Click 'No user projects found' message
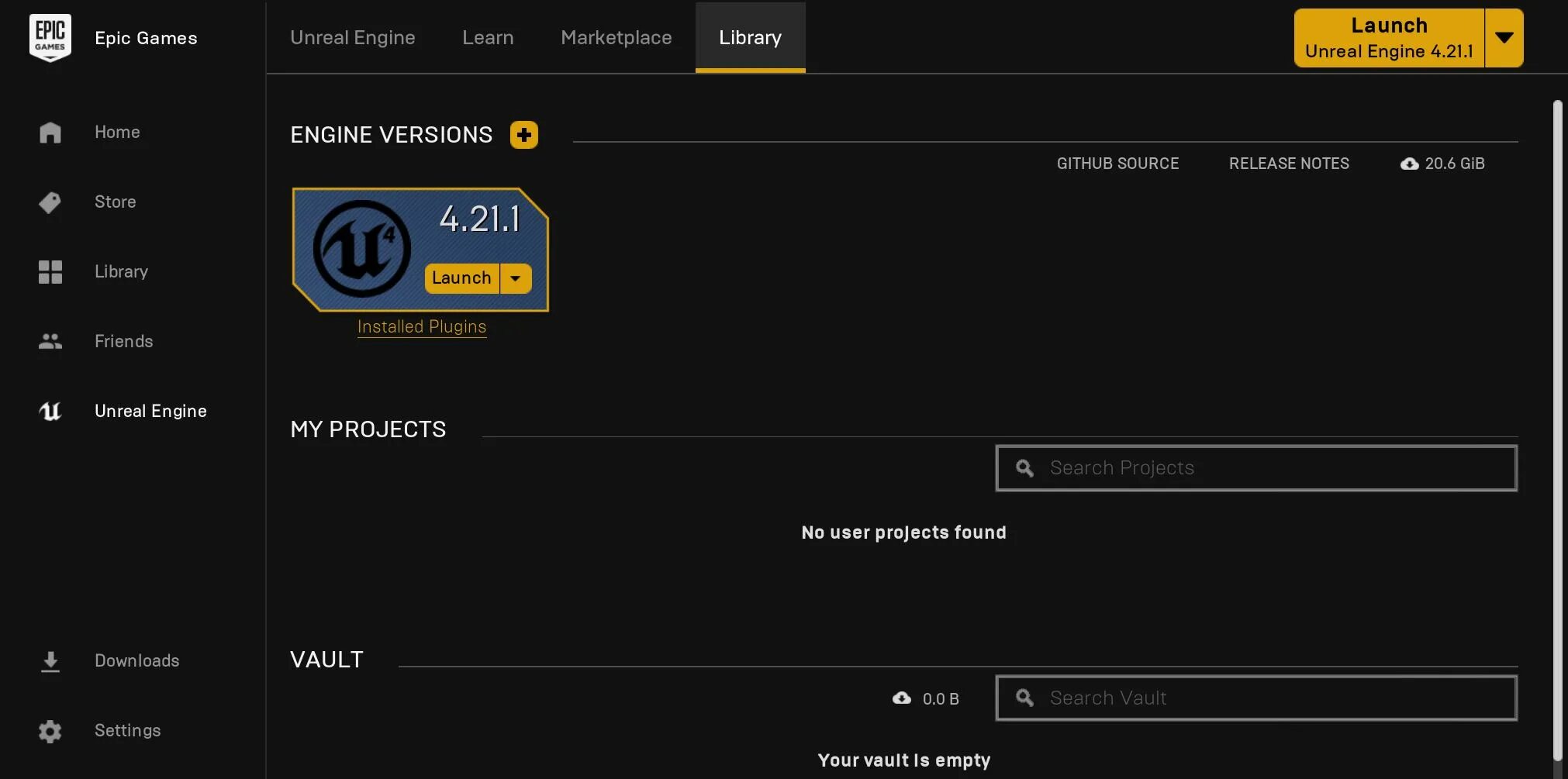 903,533
